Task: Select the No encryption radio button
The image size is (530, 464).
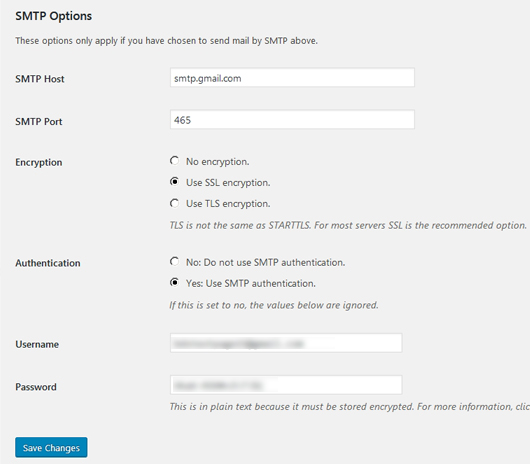Action: point(174,161)
